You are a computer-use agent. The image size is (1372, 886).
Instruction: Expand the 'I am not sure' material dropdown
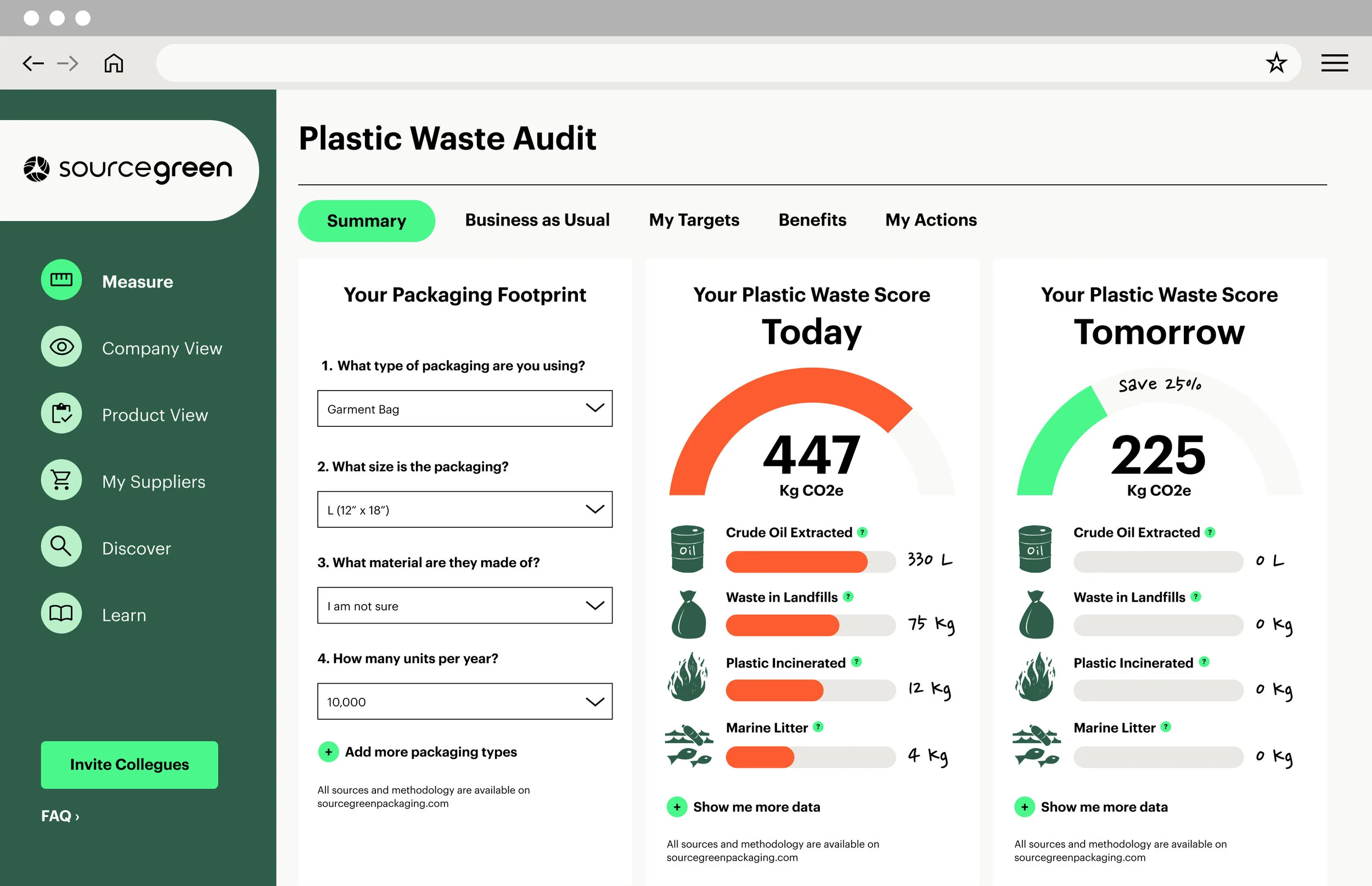(464, 605)
